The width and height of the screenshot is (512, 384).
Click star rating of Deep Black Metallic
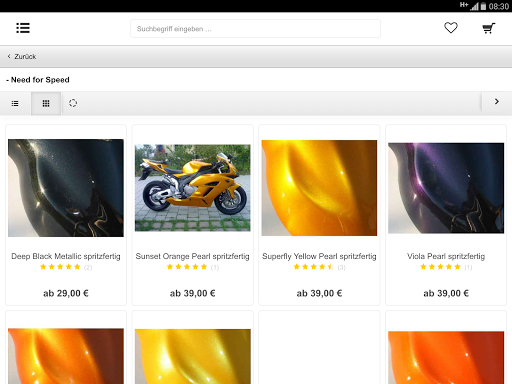click(60, 267)
